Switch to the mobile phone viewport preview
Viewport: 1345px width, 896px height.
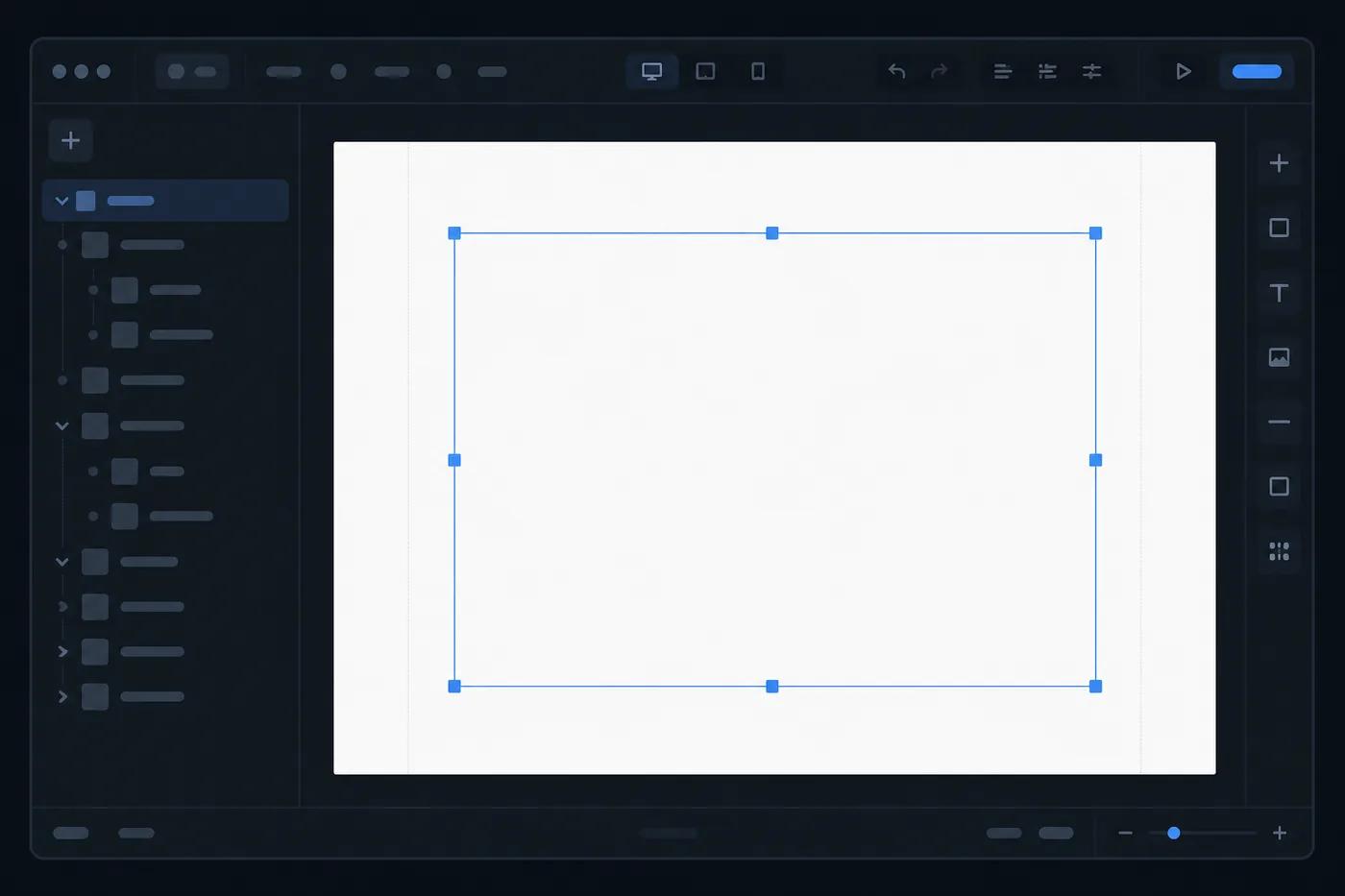pos(758,71)
